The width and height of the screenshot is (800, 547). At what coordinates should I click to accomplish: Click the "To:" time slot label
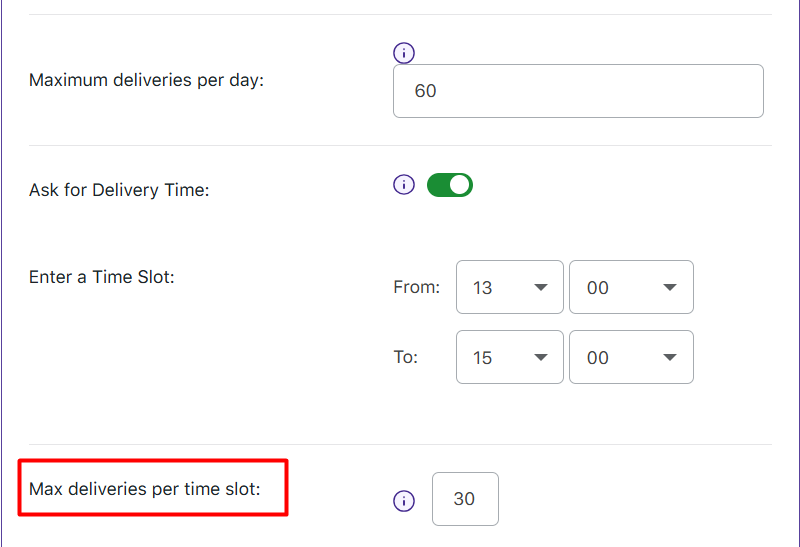pos(406,358)
